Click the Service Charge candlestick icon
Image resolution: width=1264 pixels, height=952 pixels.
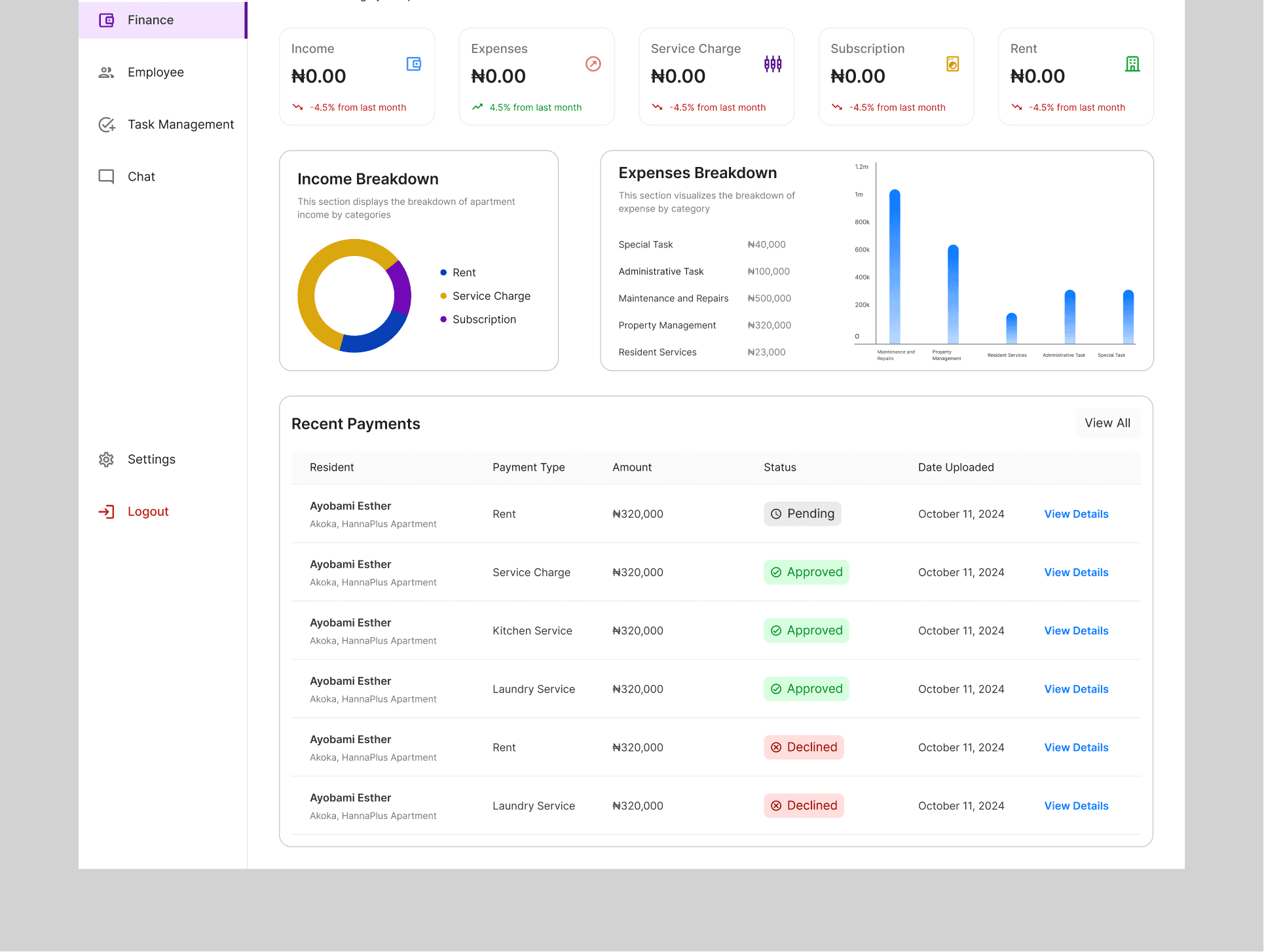773,64
